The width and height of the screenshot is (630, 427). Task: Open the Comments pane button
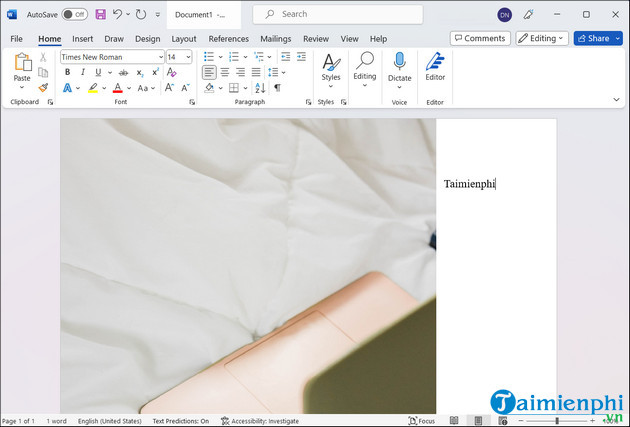[480, 38]
